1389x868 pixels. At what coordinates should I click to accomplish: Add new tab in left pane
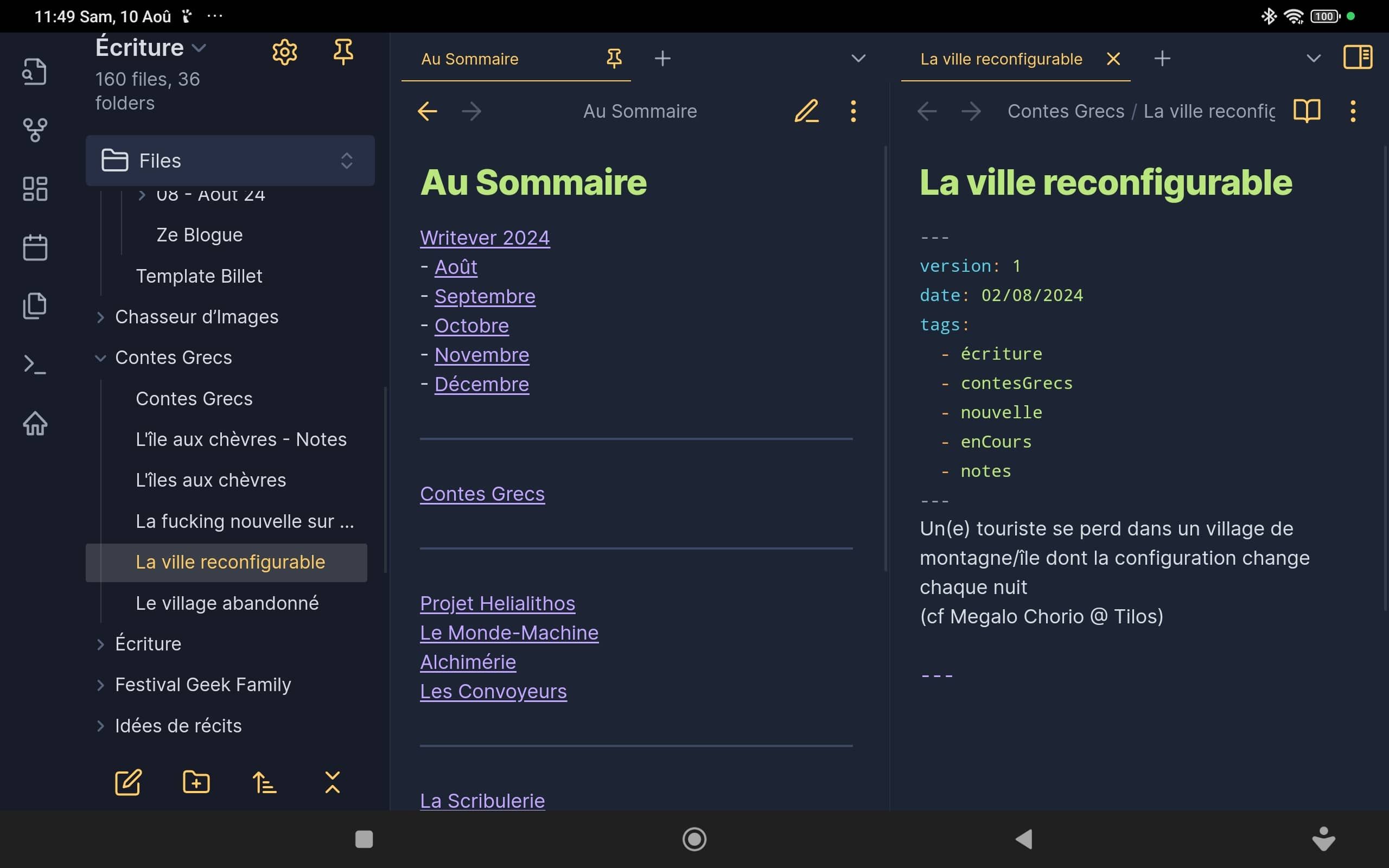(662, 59)
